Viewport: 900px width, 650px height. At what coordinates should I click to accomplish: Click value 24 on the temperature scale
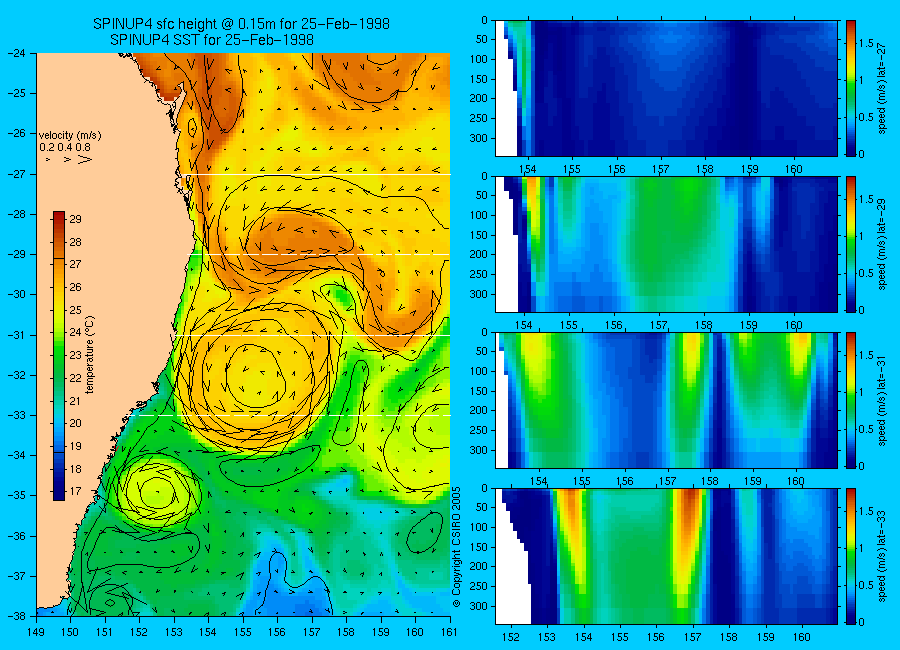(75, 332)
